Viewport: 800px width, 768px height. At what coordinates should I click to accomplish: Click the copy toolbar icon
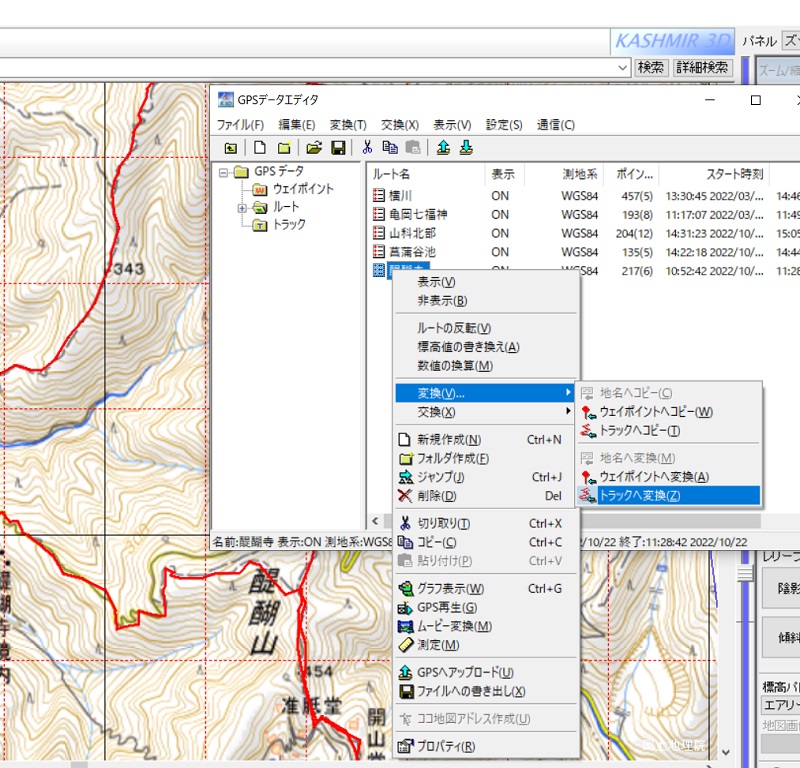tap(390, 148)
